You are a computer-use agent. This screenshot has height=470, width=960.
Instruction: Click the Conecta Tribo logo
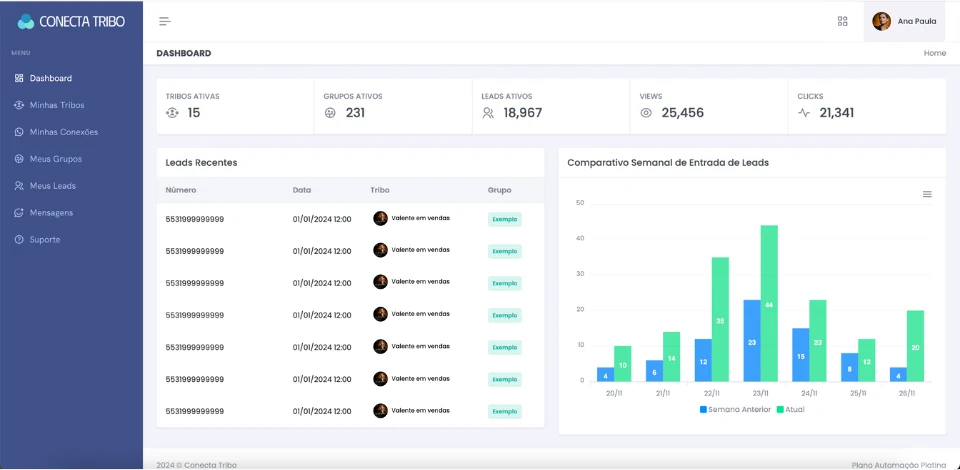click(x=71, y=21)
